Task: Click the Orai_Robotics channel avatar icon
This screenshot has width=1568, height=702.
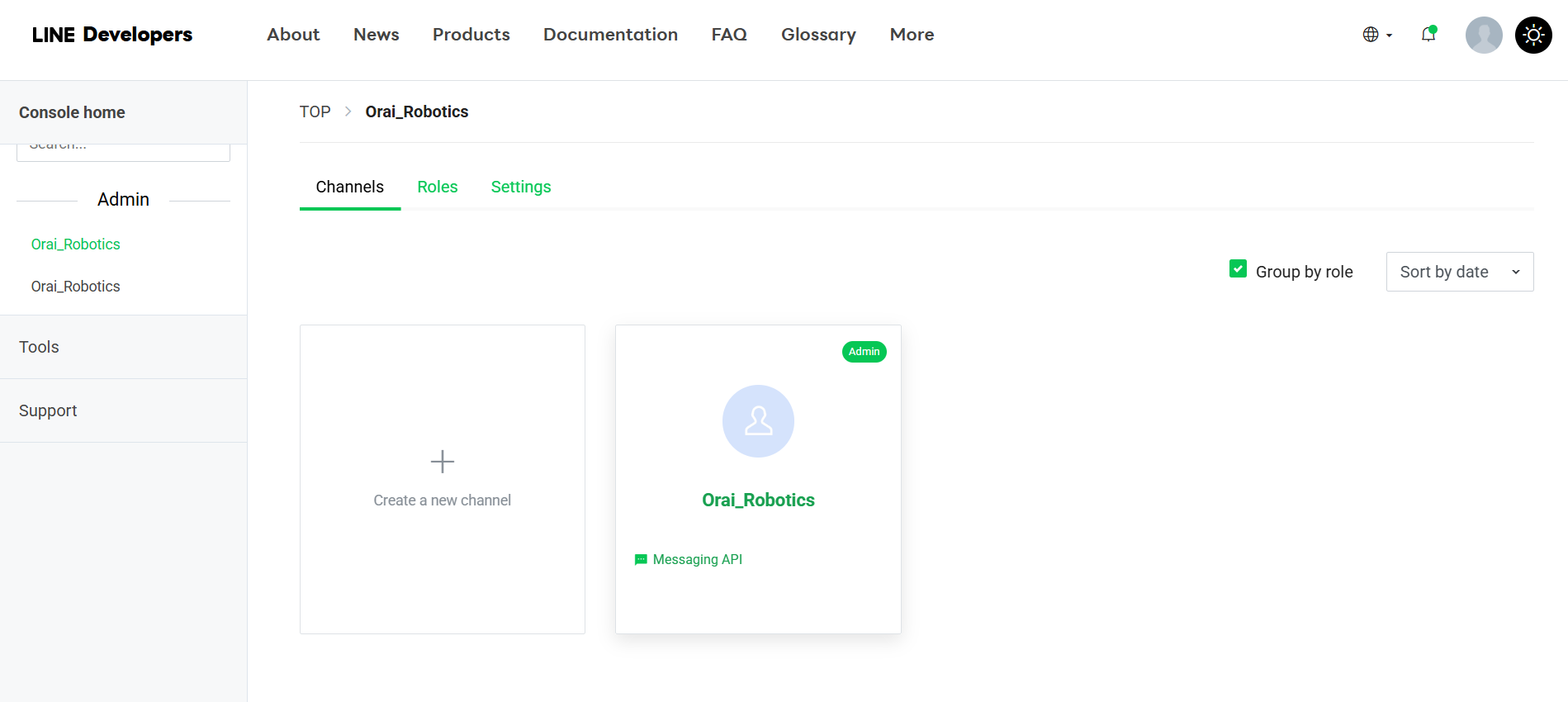Action: point(758,421)
